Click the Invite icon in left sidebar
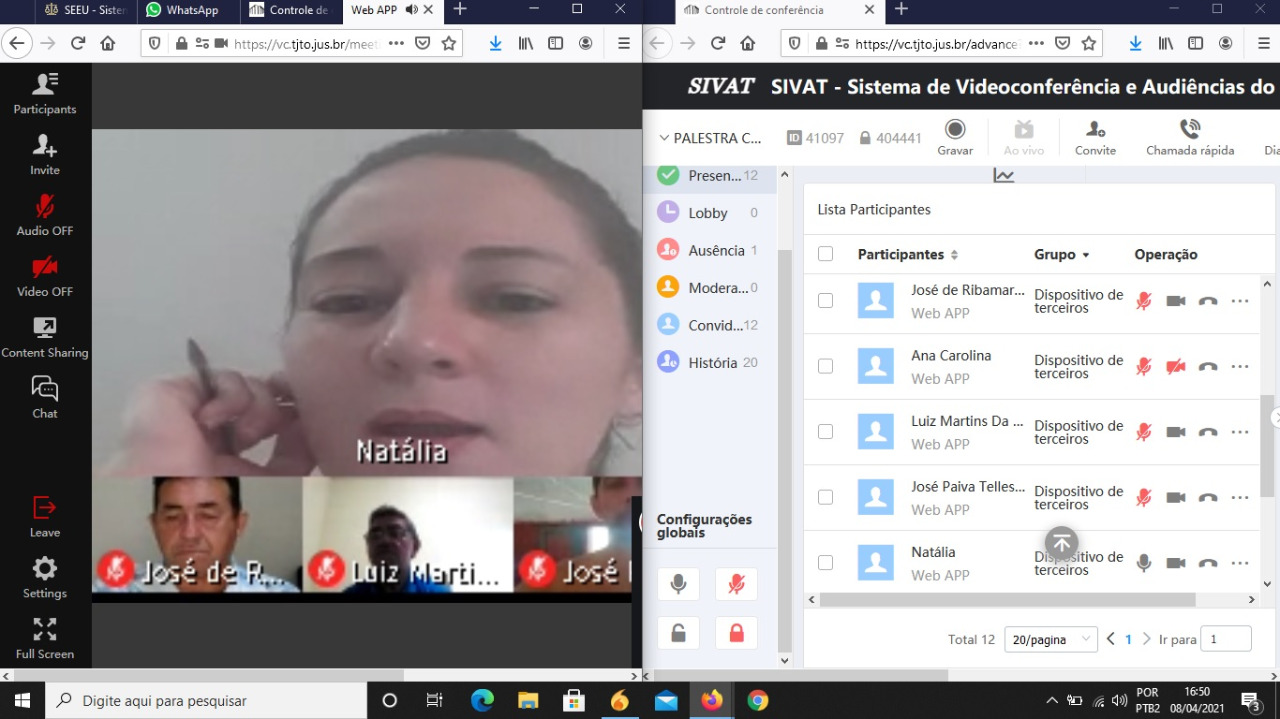The height and width of the screenshot is (719, 1280). [45, 154]
